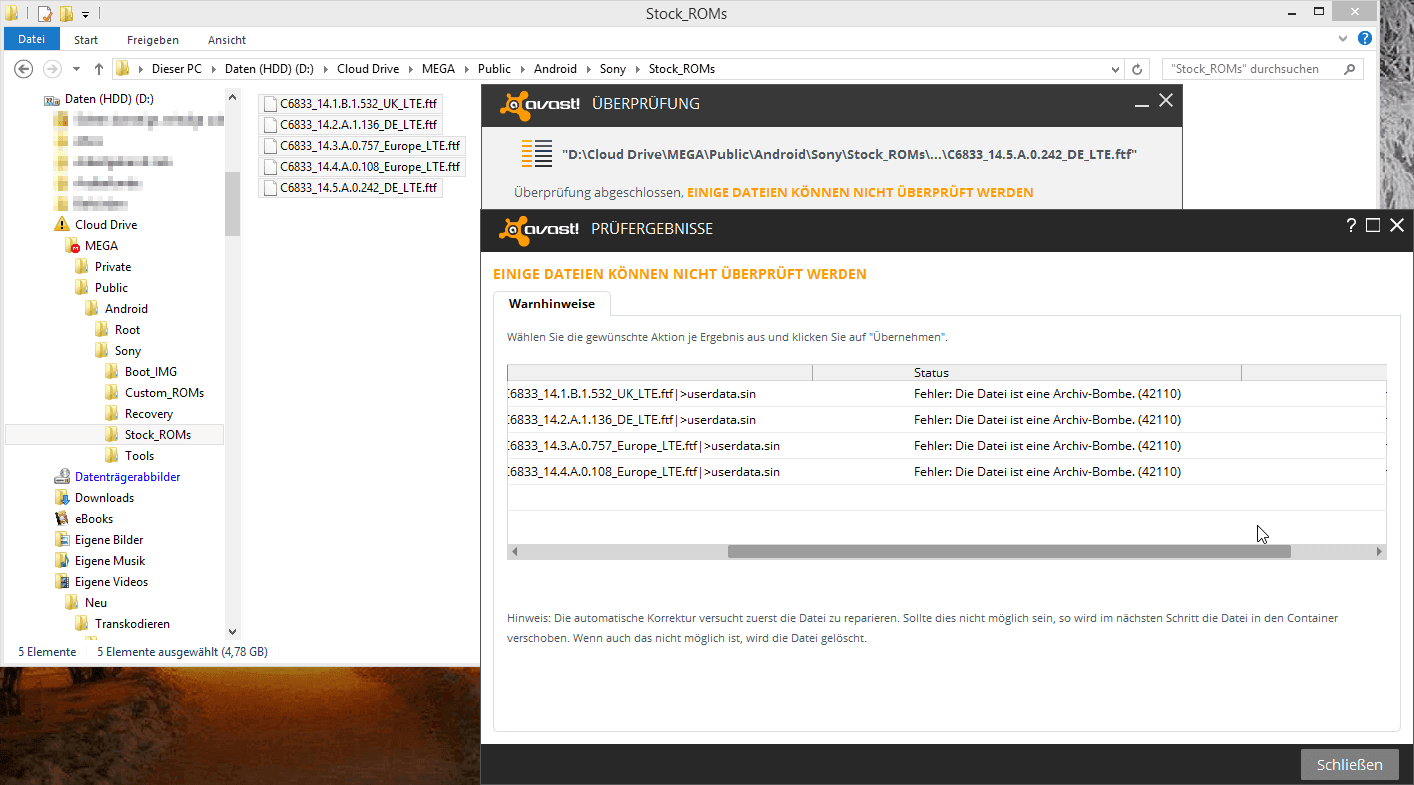Select result row C6833_14.1.B.1.532_UK_LTE.ftf|>userdata.sin
The height and width of the screenshot is (785, 1414).
pyautogui.click(x=946, y=394)
